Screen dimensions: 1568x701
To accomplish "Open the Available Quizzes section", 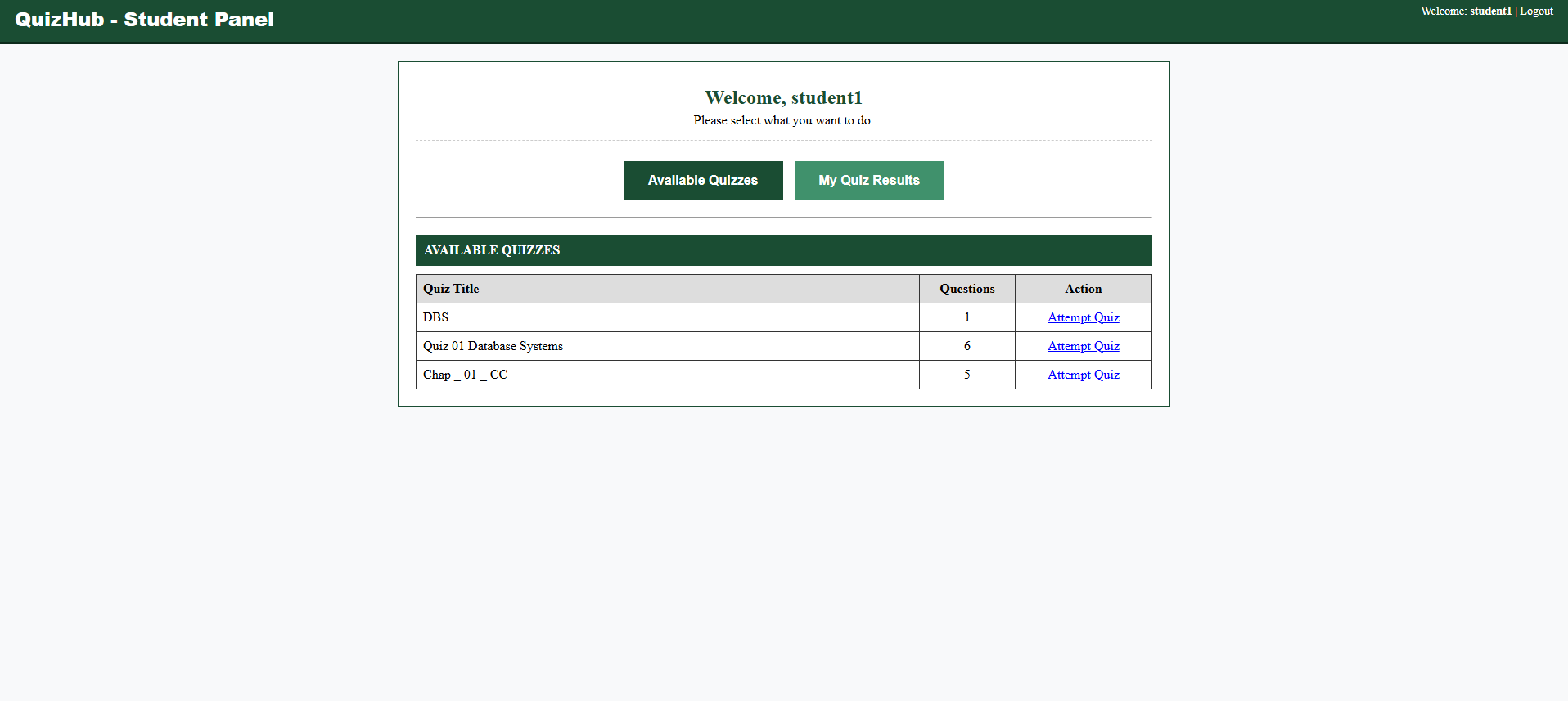I will 703,181.
